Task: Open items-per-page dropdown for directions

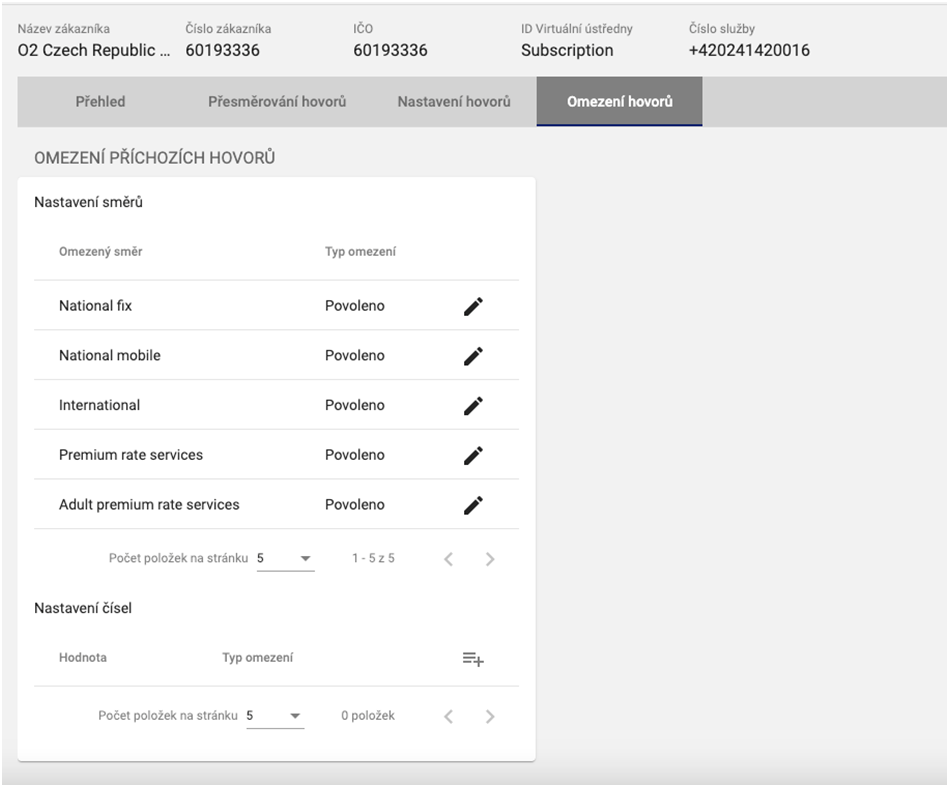Action: click(285, 558)
